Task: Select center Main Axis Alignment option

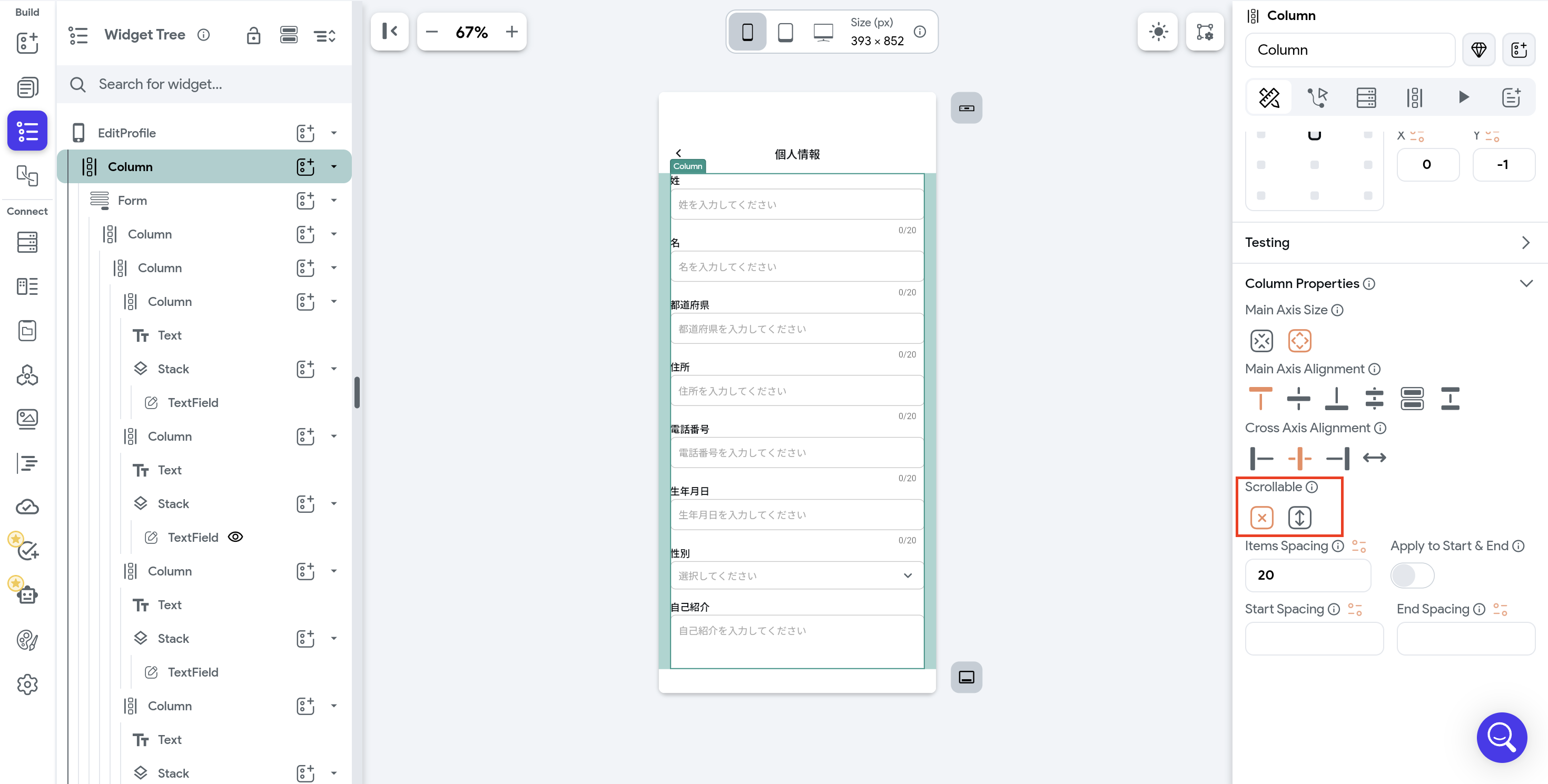Action: coord(1298,398)
